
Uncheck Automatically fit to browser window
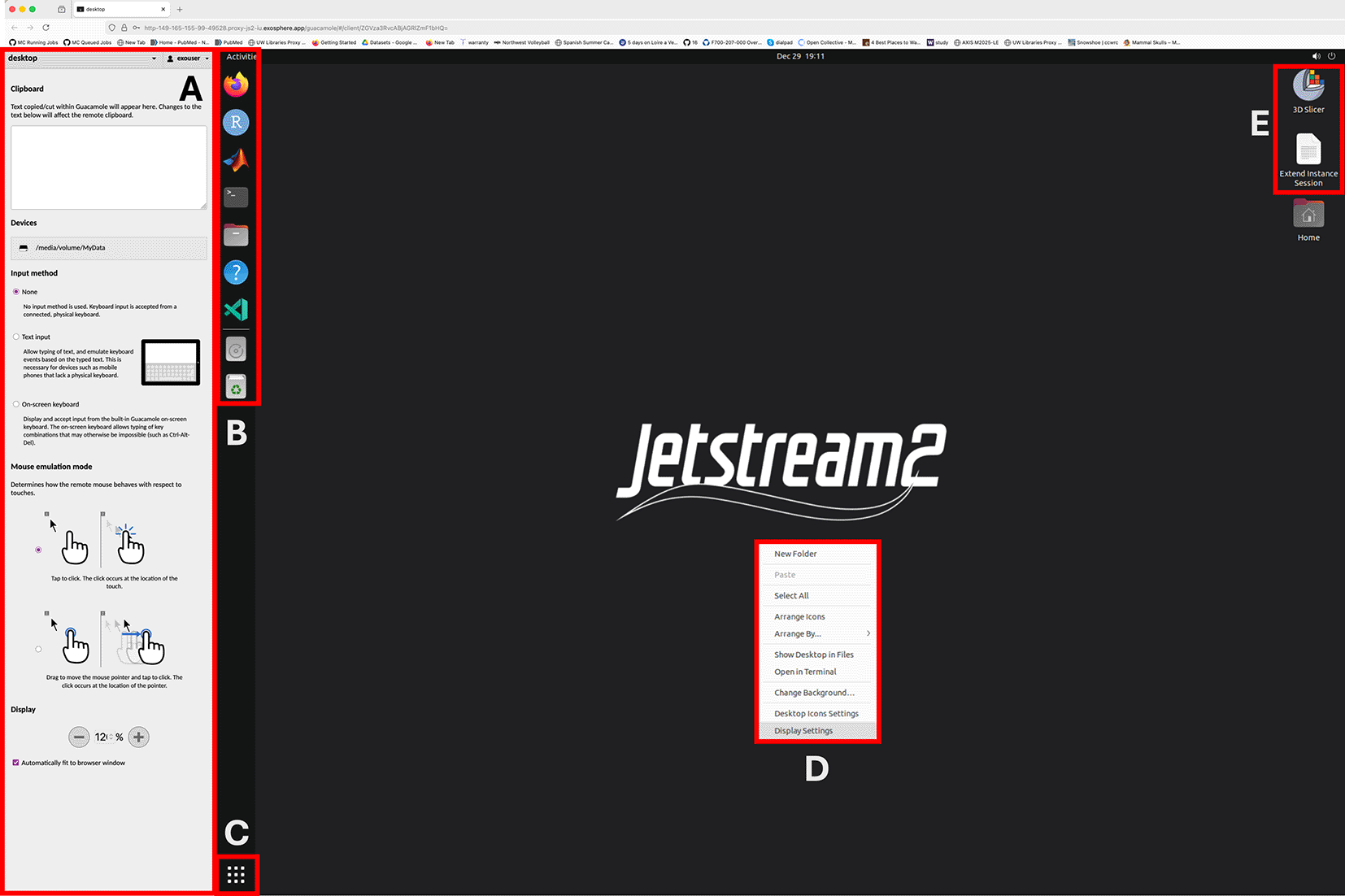click(15, 763)
